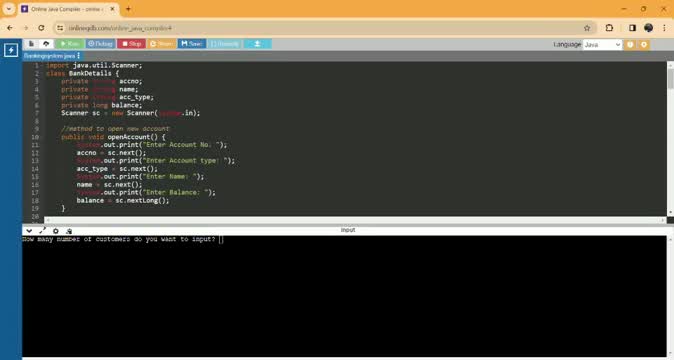Start debugging with the Debug button
The height and width of the screenshot is (360, 674).
100,44
